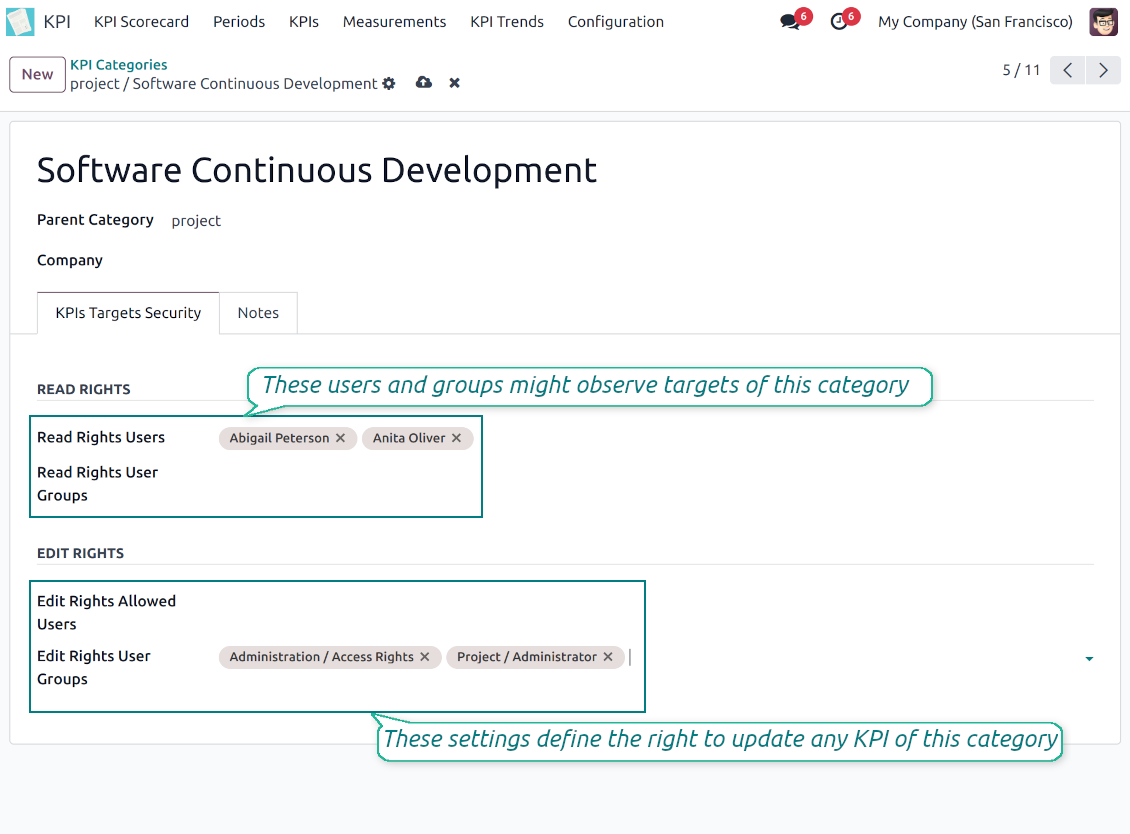Image resolution: width=1130 pixels, height=834 pixels.
Task: Open the KPIs menu
Action: point(304,22)
